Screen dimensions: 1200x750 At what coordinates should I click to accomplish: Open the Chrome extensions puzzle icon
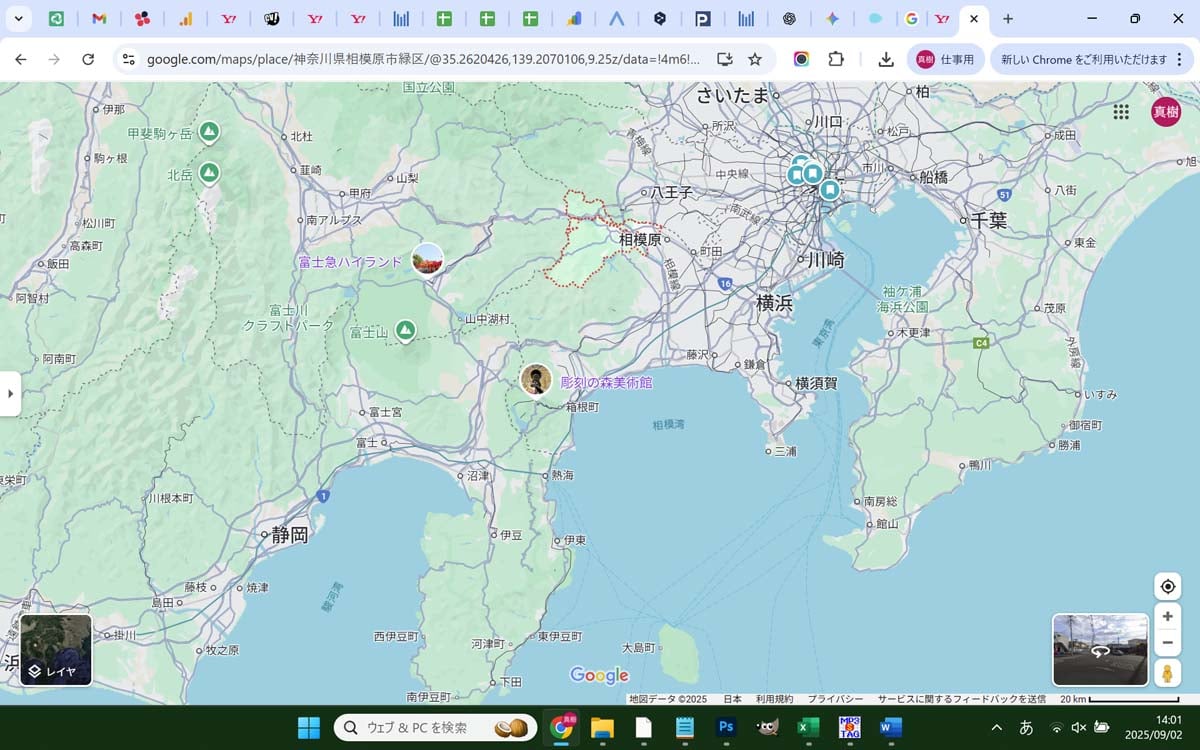click(836, 59)
